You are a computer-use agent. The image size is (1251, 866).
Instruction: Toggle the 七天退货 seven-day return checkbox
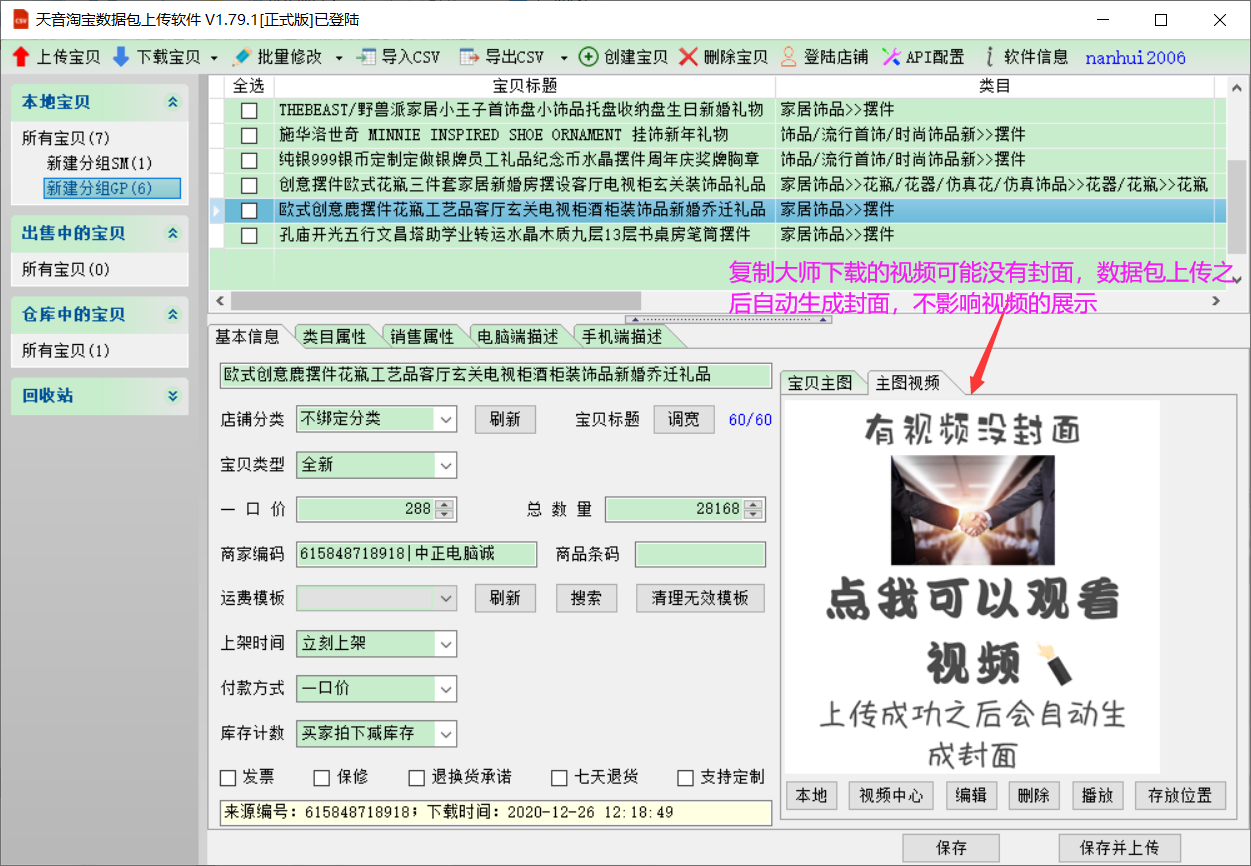pyautogui.click(x=560, y=778)
